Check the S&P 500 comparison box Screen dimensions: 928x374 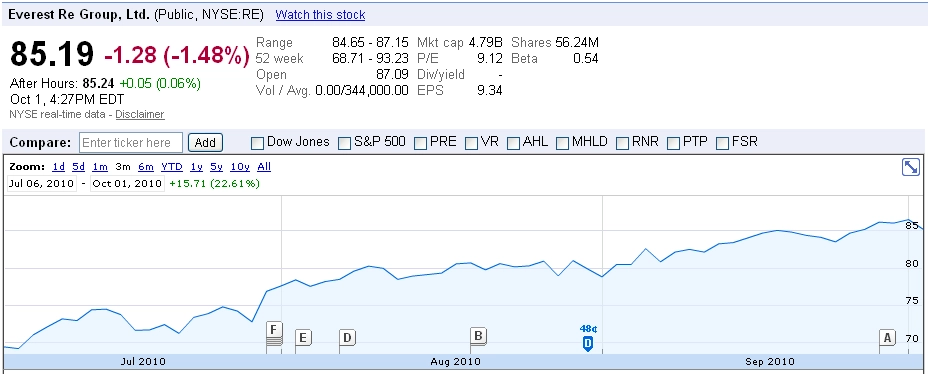[x=344, y=143]
